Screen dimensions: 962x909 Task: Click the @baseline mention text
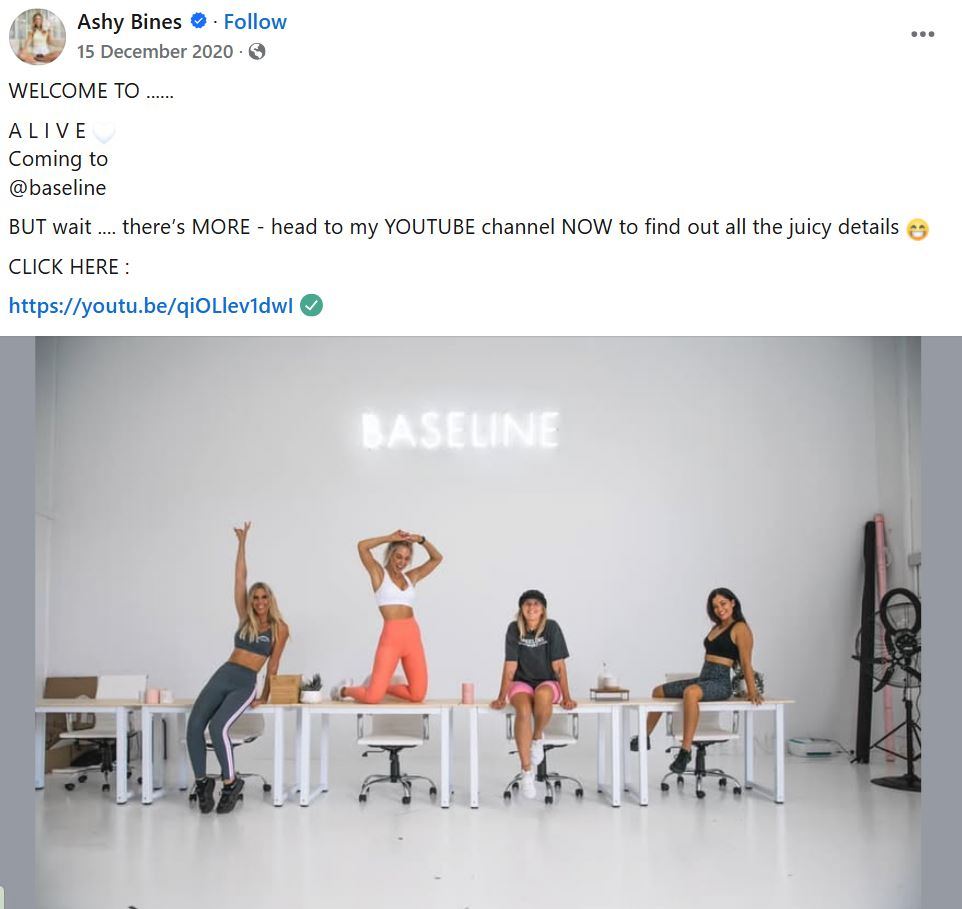tap(57, 188)
